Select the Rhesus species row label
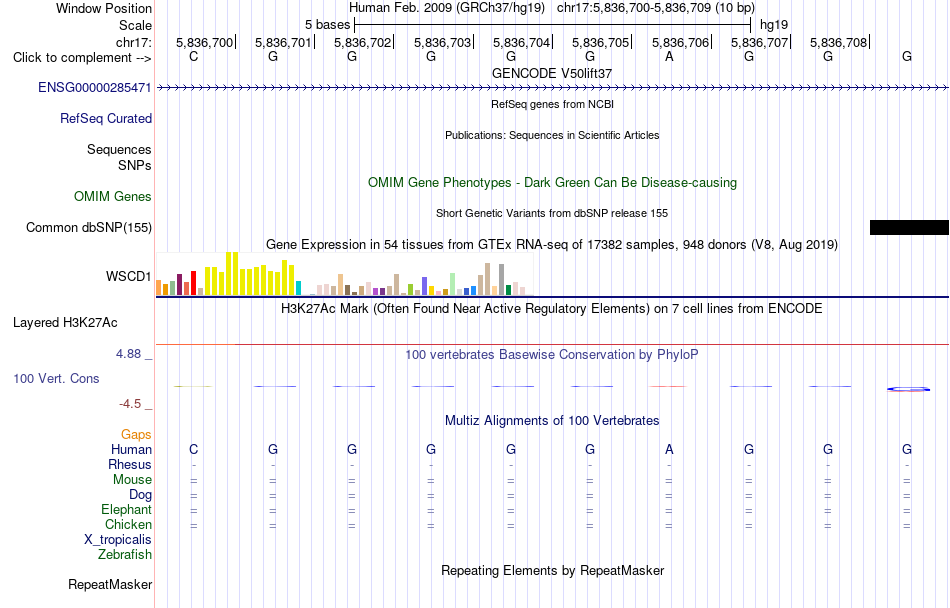This screenshot has height=608, width=950. [x=130, y=464]
